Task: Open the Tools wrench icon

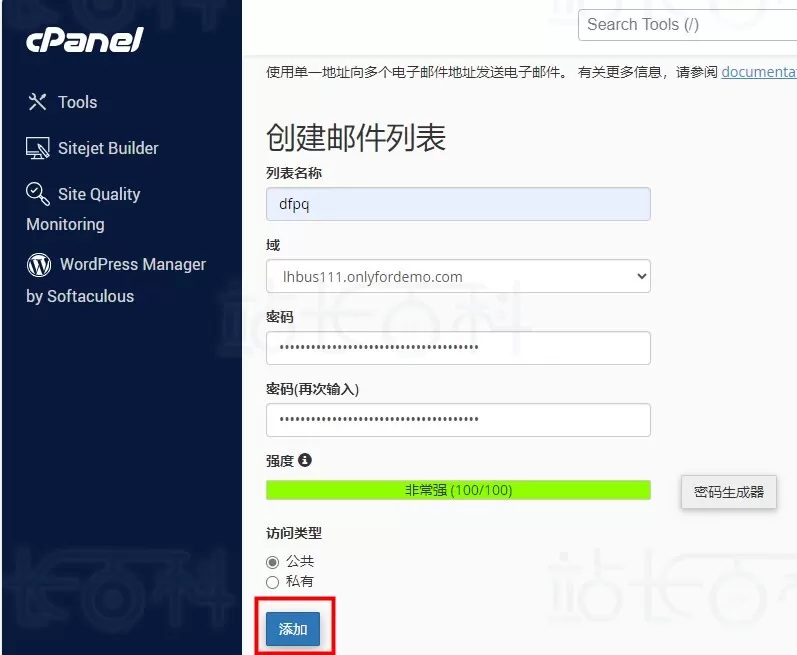Action: pos(37,102)
